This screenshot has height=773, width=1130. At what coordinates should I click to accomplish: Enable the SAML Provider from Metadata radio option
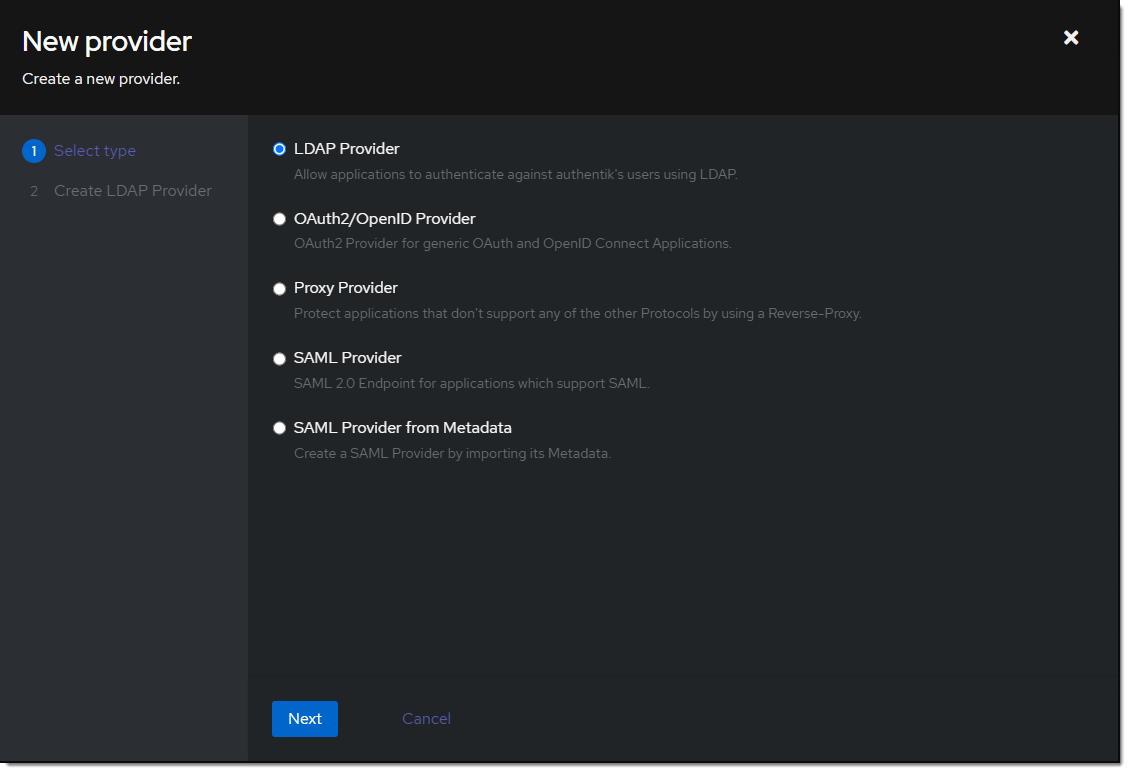tap(280, 428)
